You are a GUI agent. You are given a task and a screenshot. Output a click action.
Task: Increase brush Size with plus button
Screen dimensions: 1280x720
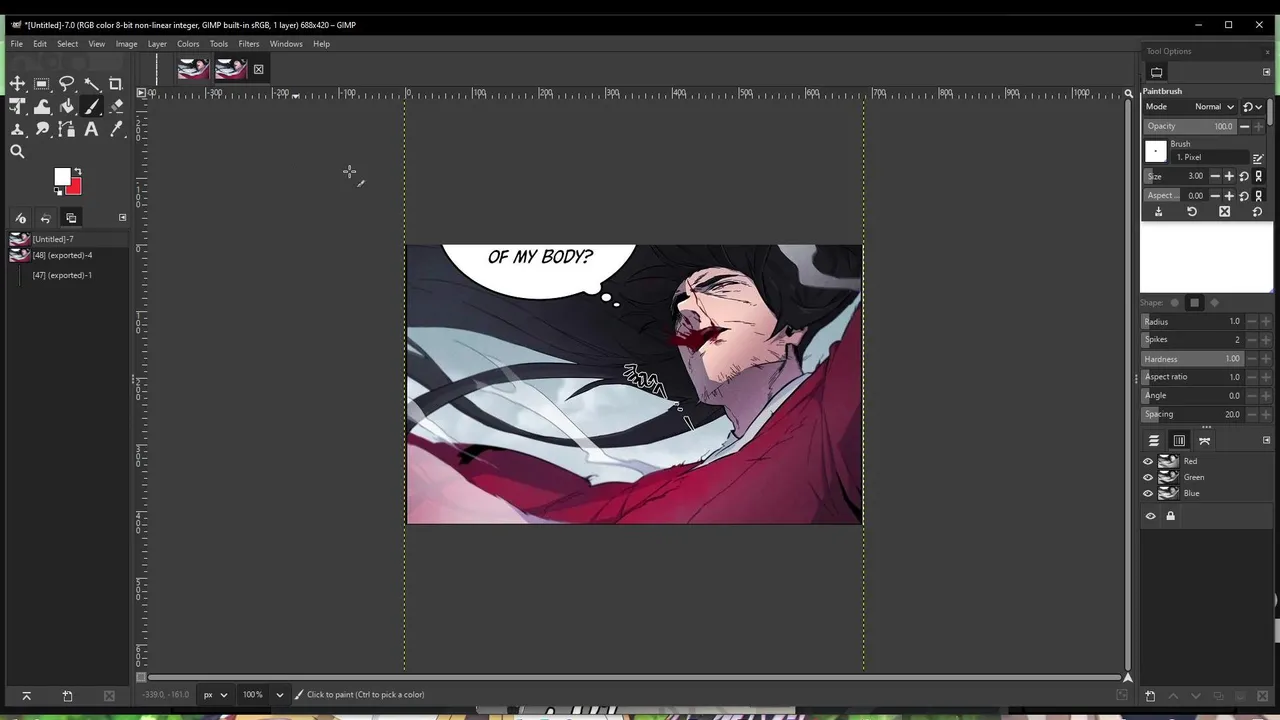tap(1229, 176)
